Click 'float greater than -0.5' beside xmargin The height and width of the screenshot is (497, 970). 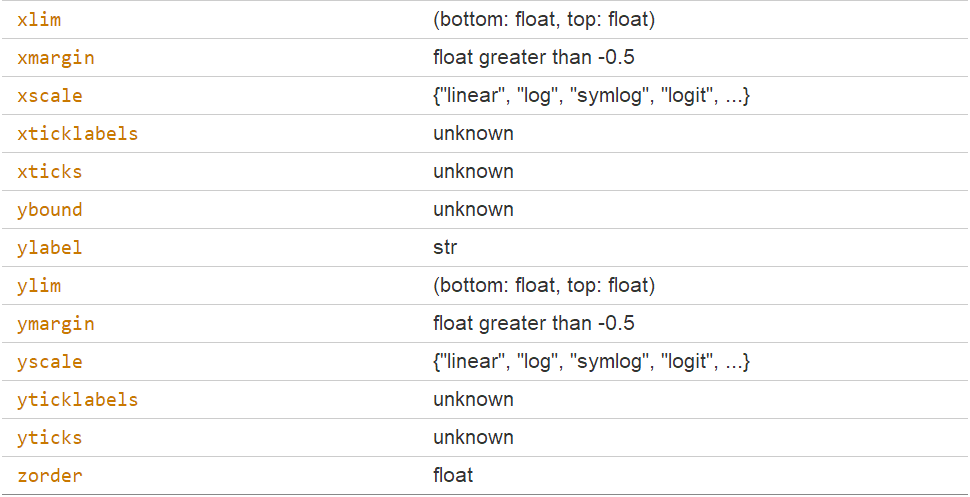click(x=533, y=58)
